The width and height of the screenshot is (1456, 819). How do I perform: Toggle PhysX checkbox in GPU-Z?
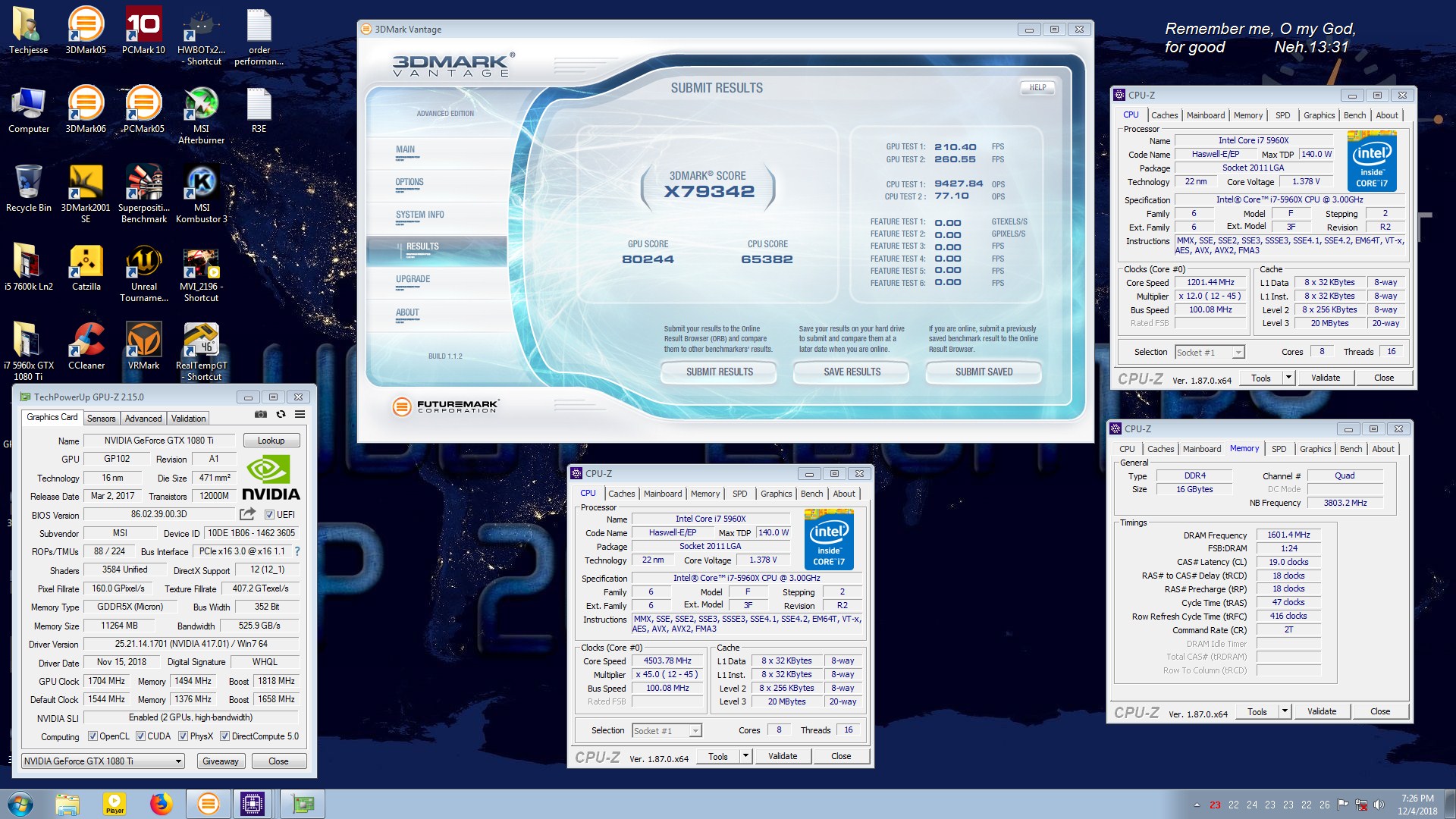tap(183, 736)
